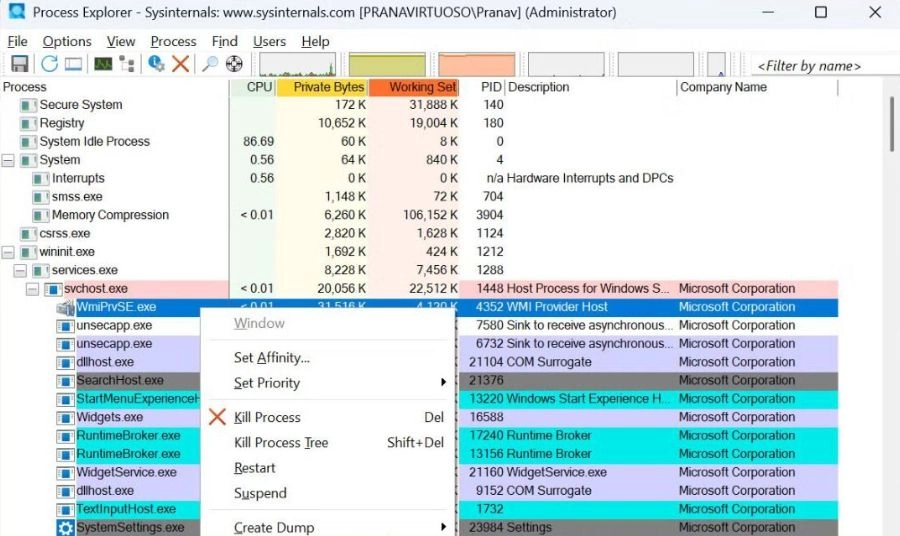Select Kill Process Tree in context menu
This screenshot has height=536, width=900.
(x=328, y=442)
